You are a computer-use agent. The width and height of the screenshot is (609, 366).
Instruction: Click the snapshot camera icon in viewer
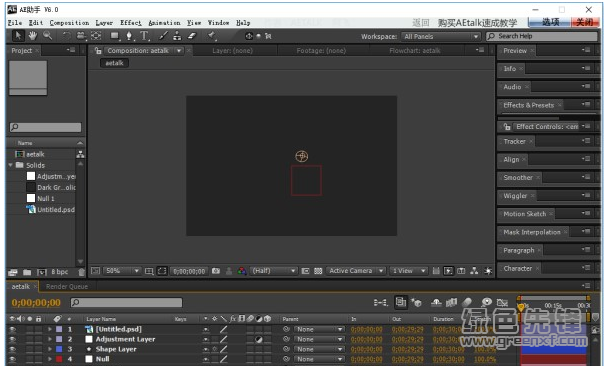tap(216, 271)
